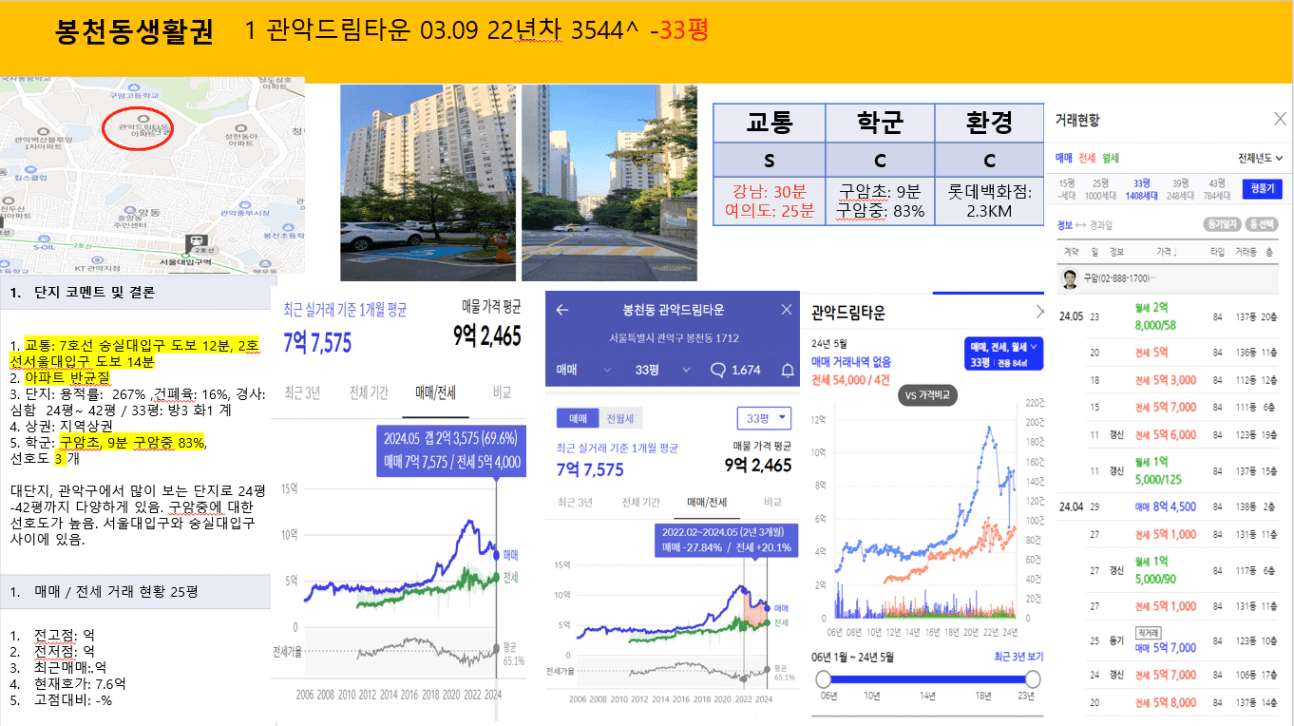
Task: Choose the 33평 1408세대 size tab
Action: (1140, 189)
